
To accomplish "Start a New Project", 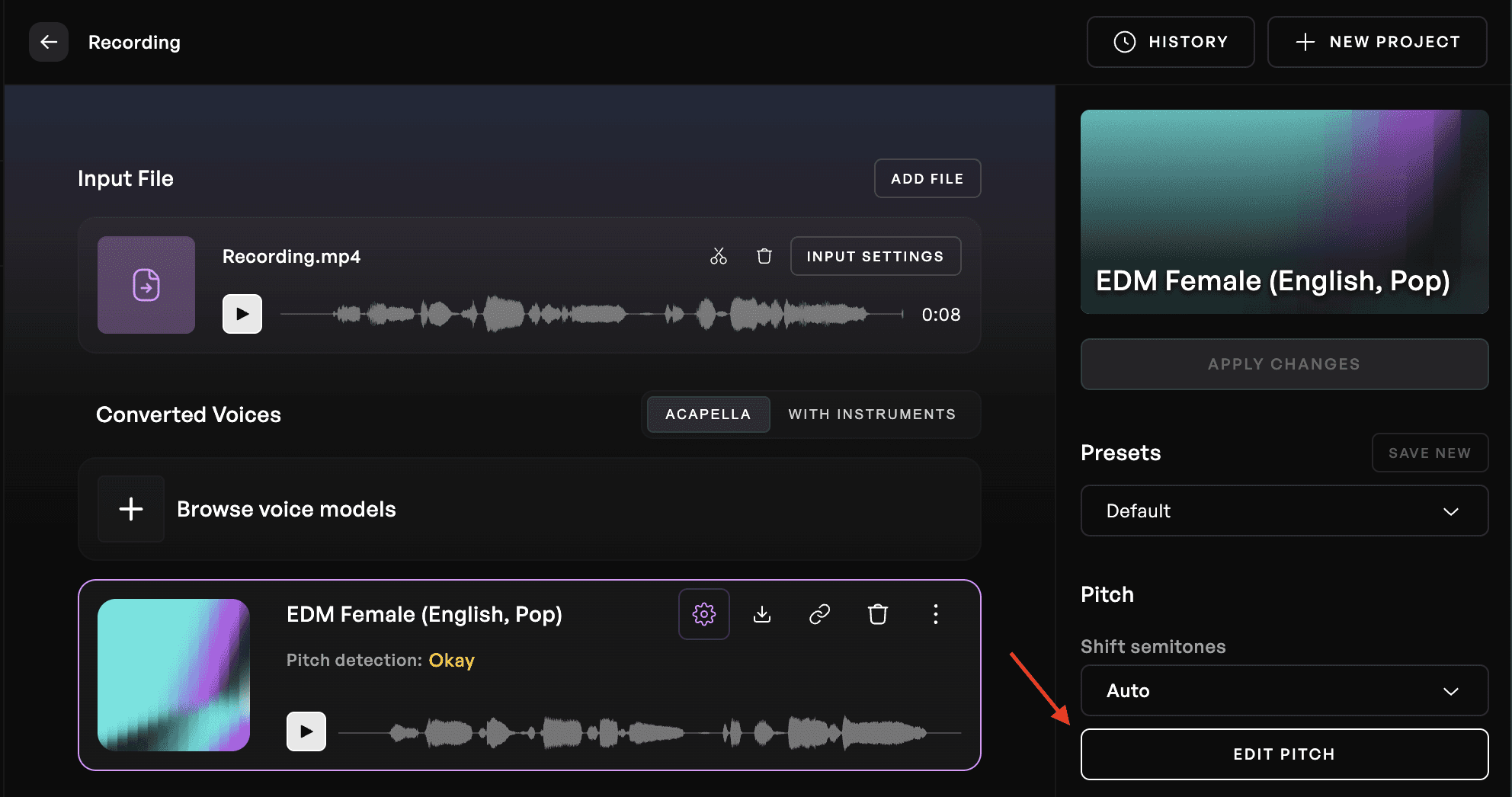I will click(x=1377, y=42).
